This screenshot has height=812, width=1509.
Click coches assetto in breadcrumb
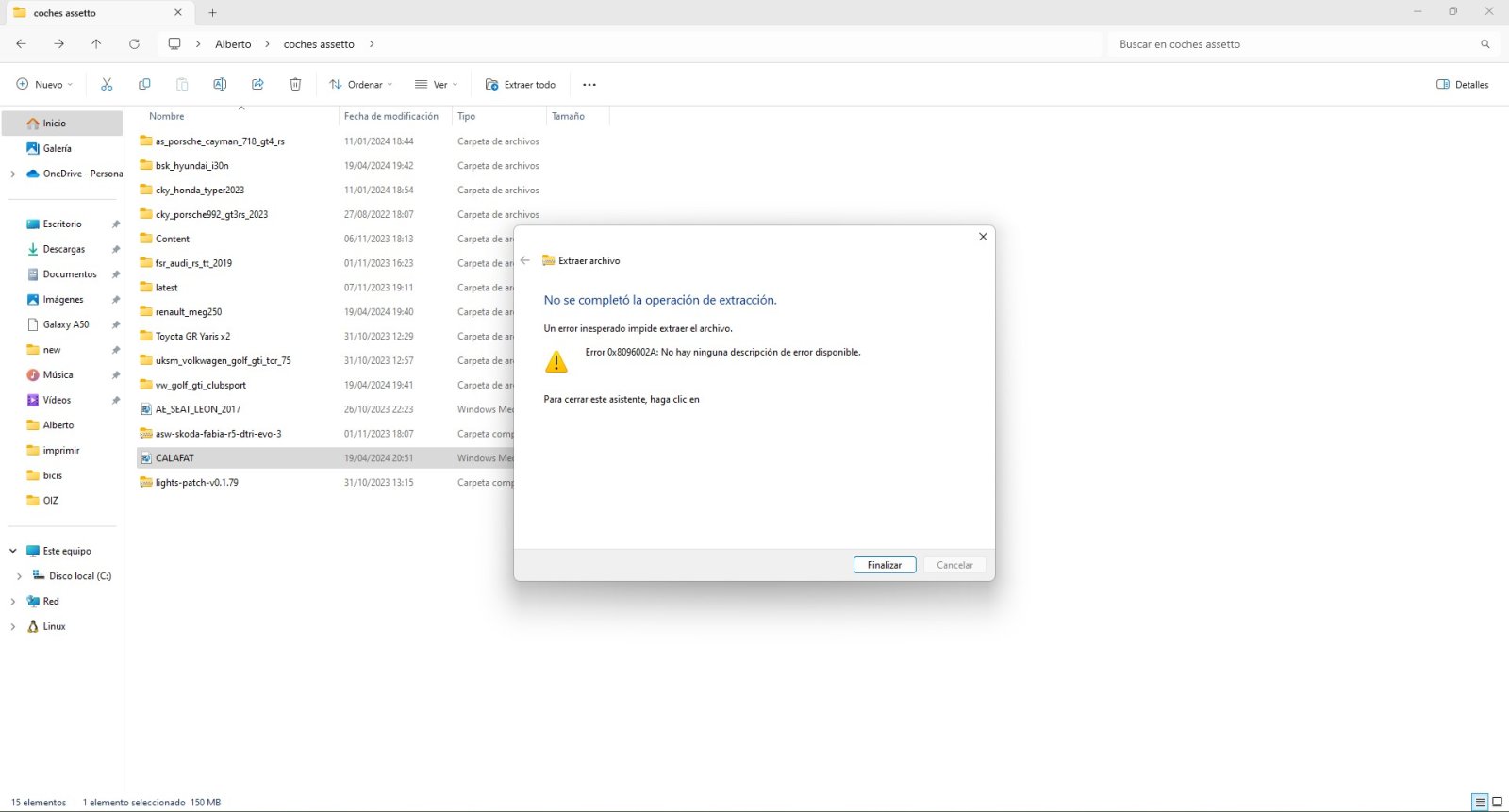tap(319, 44)
